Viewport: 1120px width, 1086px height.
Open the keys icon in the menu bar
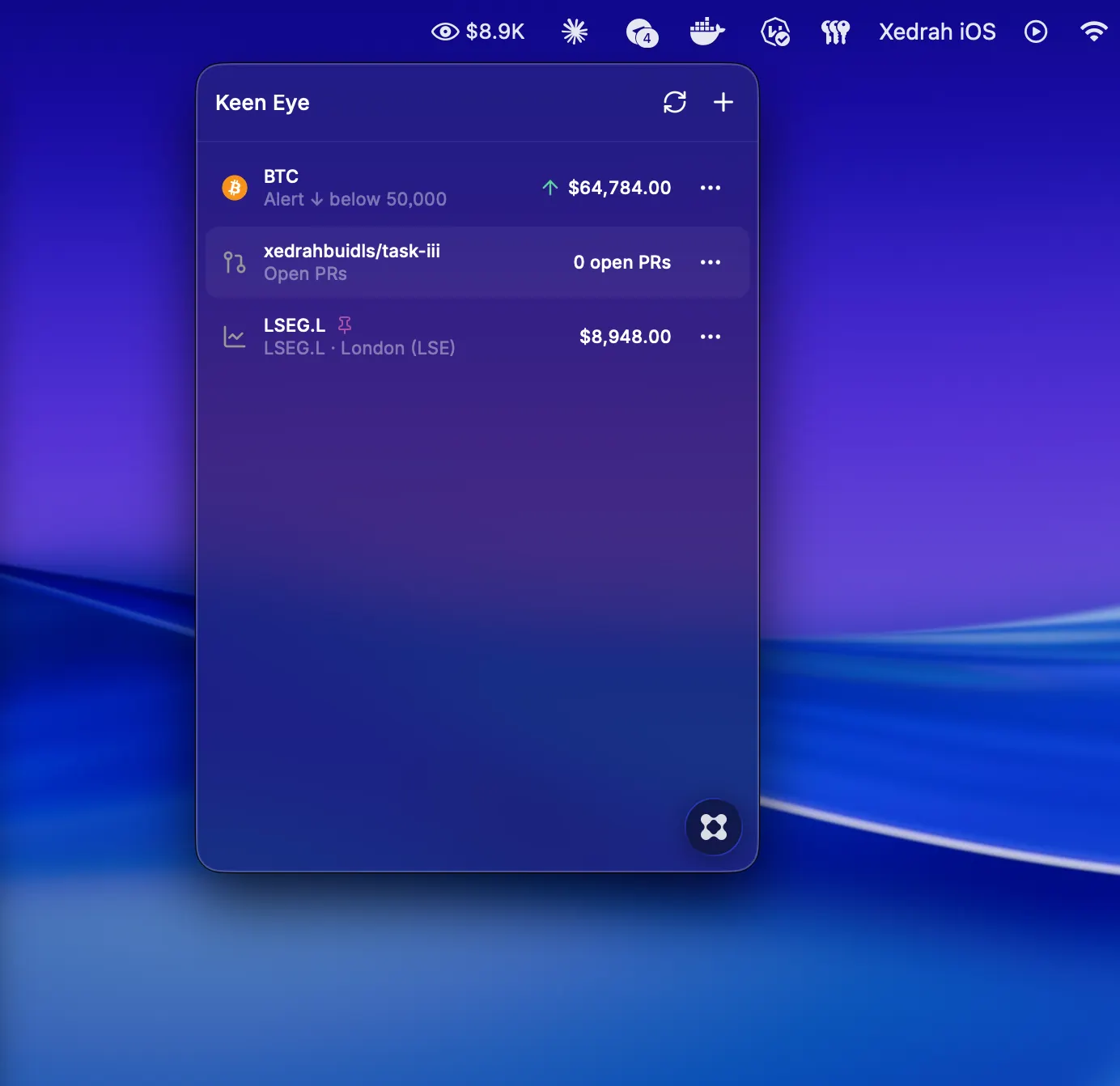click(835, 32)
